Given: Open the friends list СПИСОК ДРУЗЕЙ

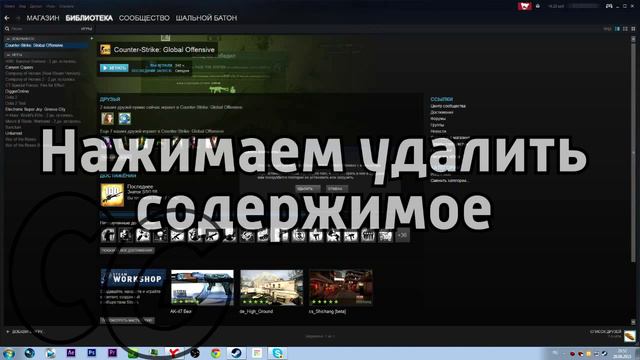Looking at the screenshot, I should pyautogui.click(x=605, y=332).
